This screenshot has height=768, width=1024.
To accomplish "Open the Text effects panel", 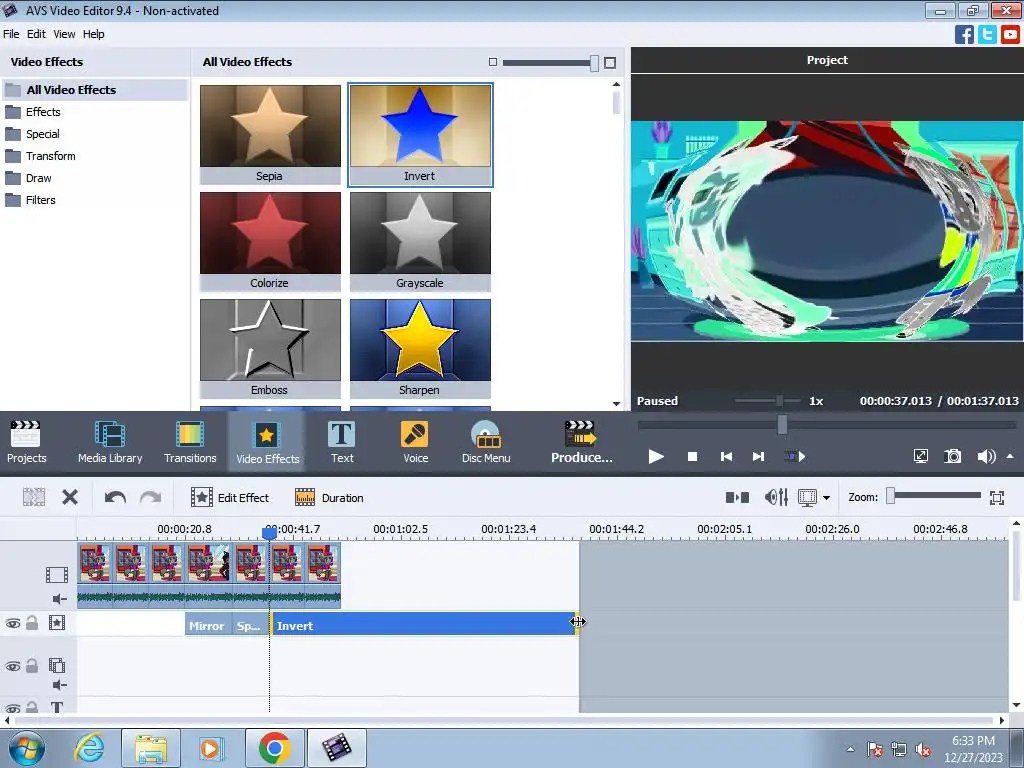I will (x=342, y=441).
